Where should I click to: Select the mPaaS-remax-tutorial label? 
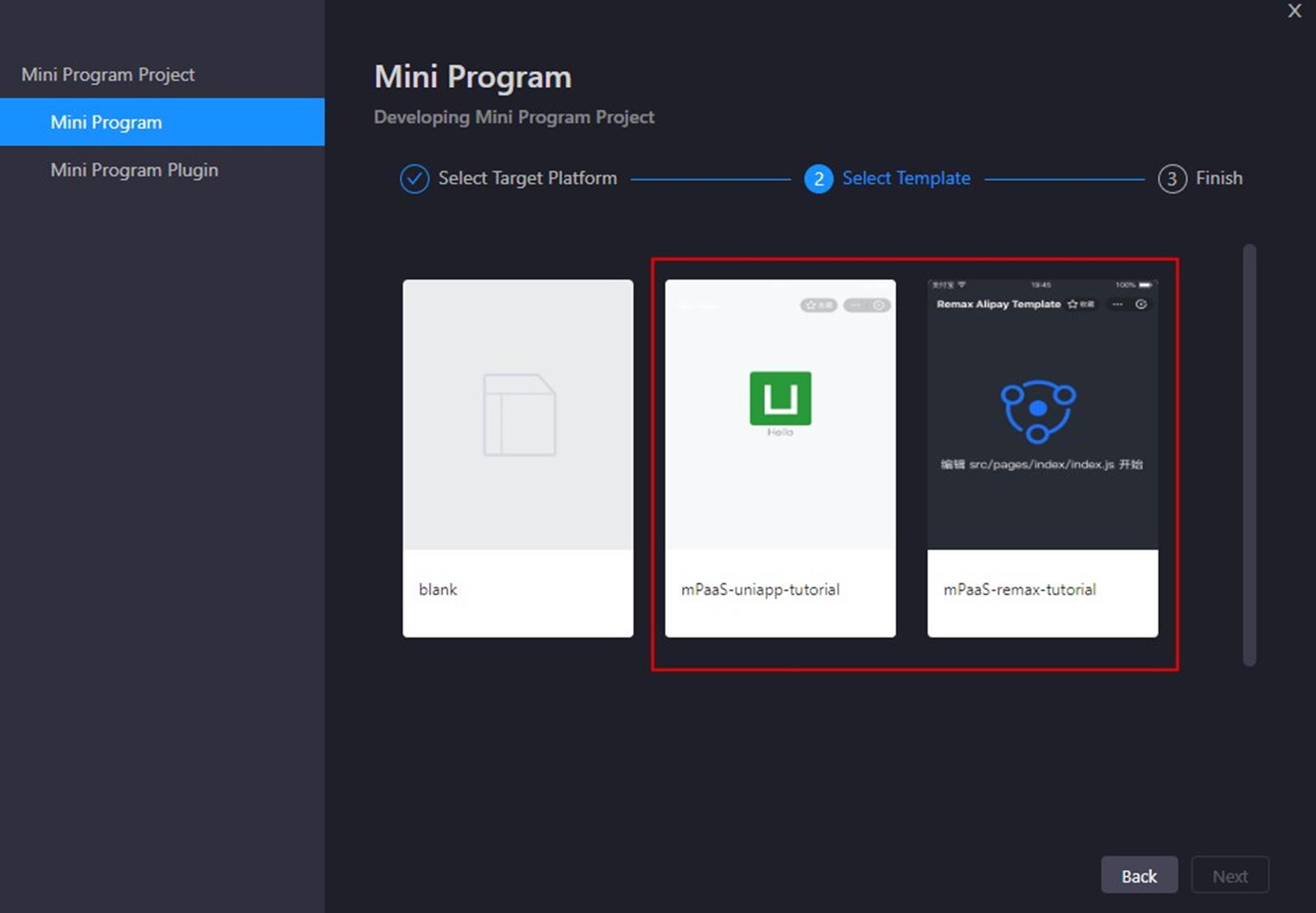click(x=1019, y=589)
